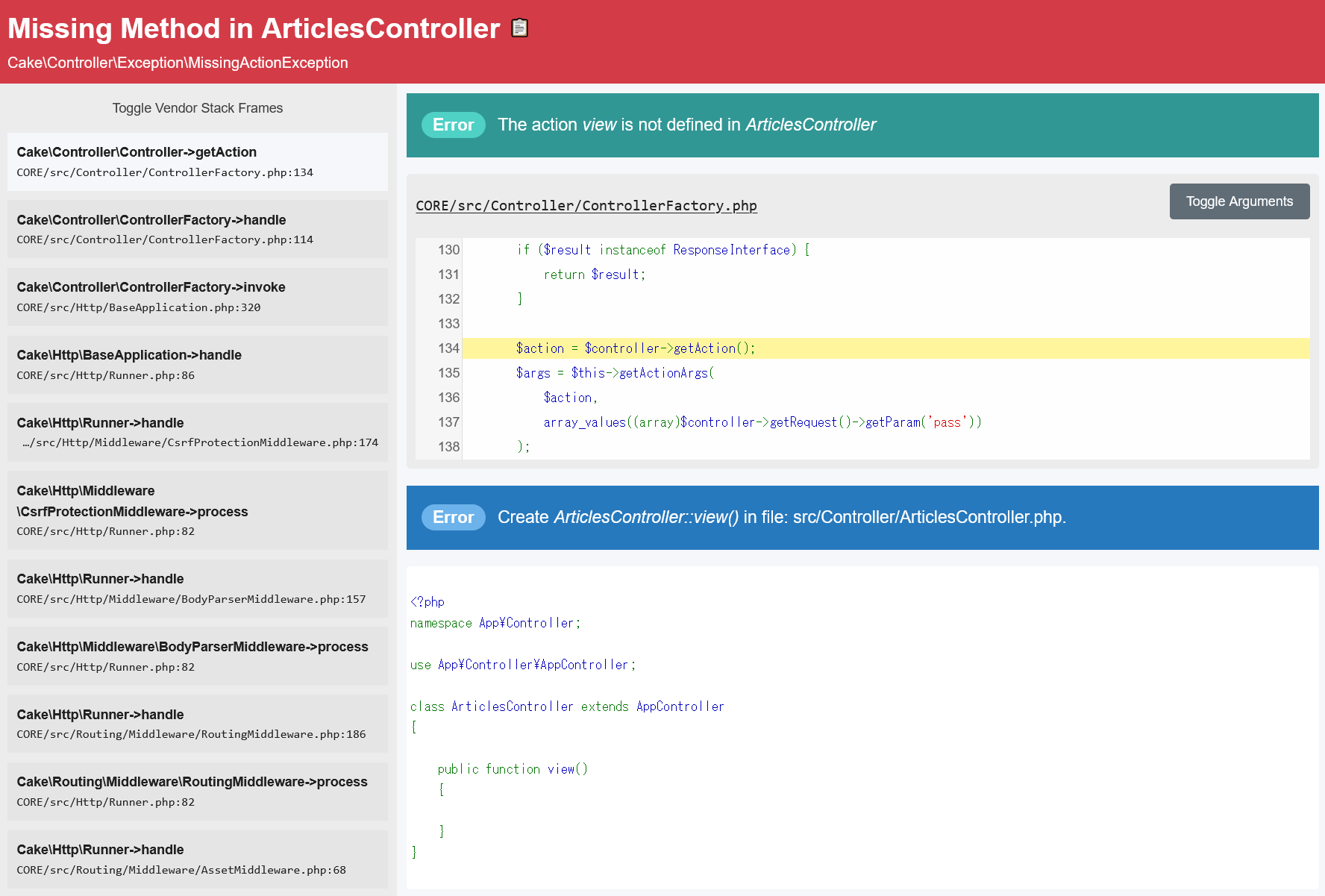Open CORE/src/Controller/ControllerFactory.php file link
The height and width of the screenshot is (896, 1325).
[586, 206]
